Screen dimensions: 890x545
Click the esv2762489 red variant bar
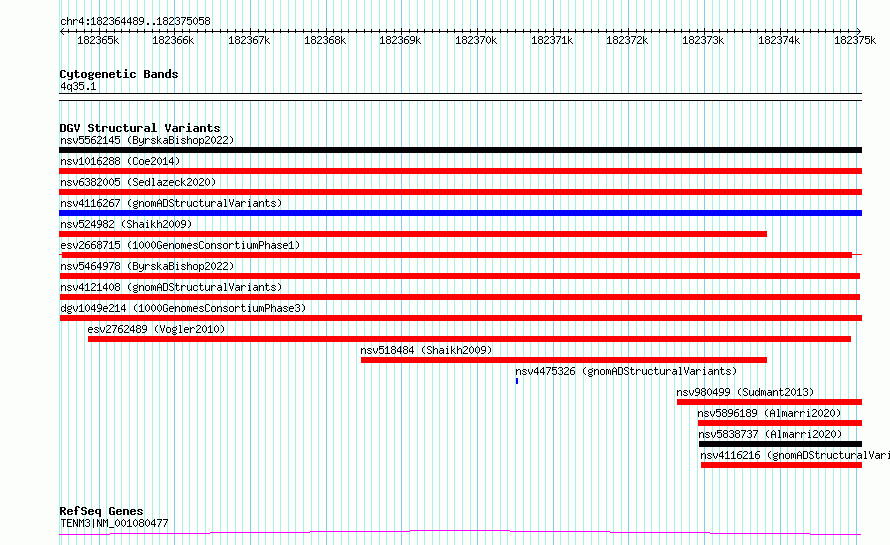469,339
